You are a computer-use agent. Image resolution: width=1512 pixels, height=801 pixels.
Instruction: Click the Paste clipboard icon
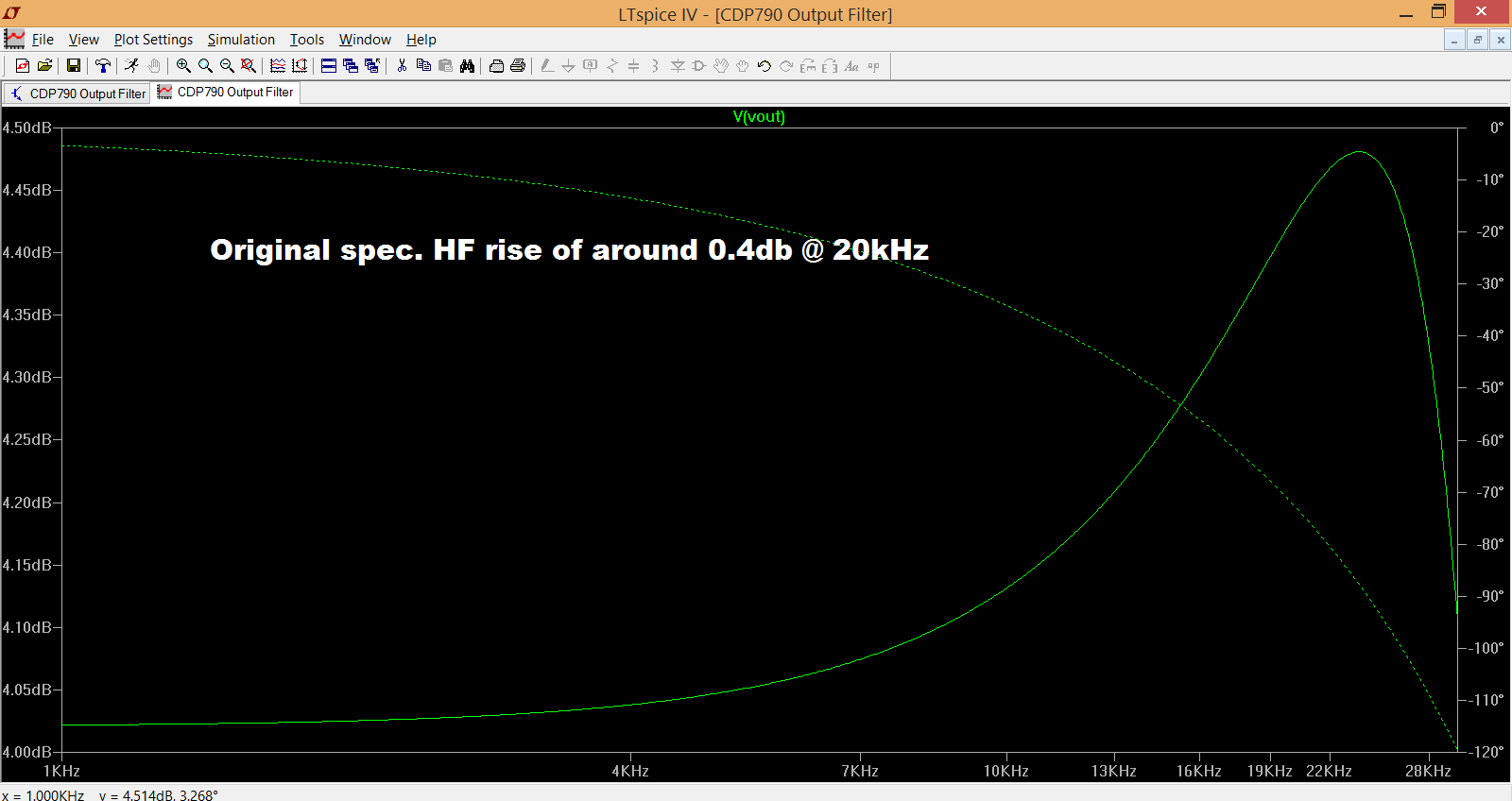click(x=445, y=65)
